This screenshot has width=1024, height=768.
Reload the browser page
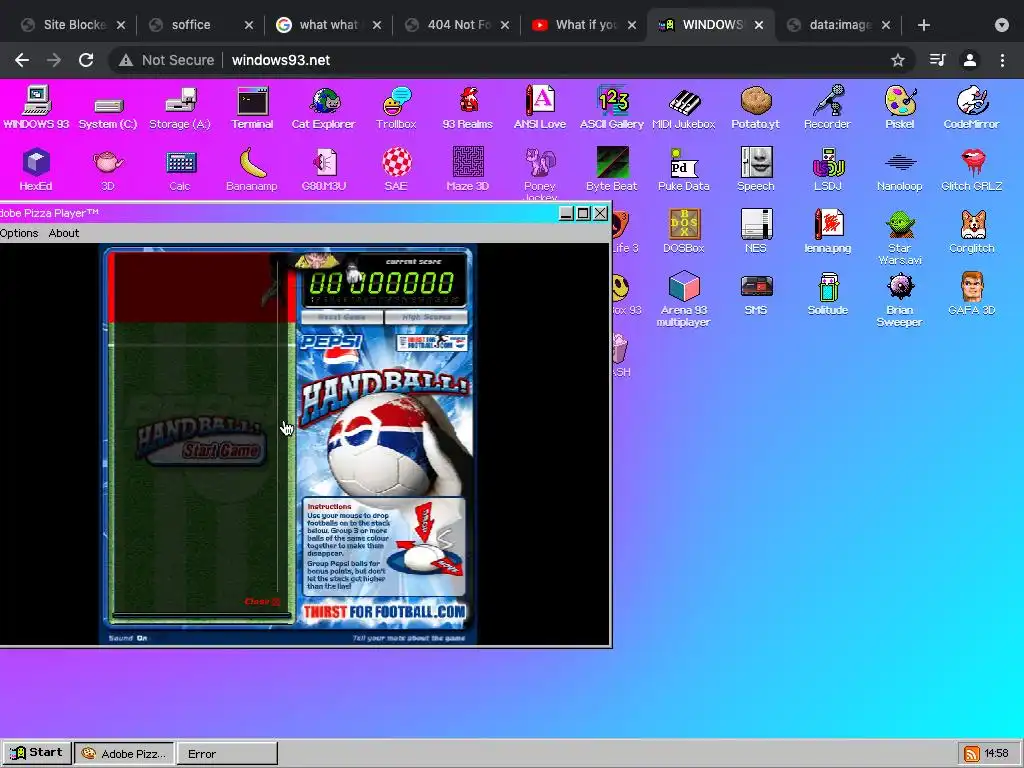pyautogui.click(x=86, y=60)
